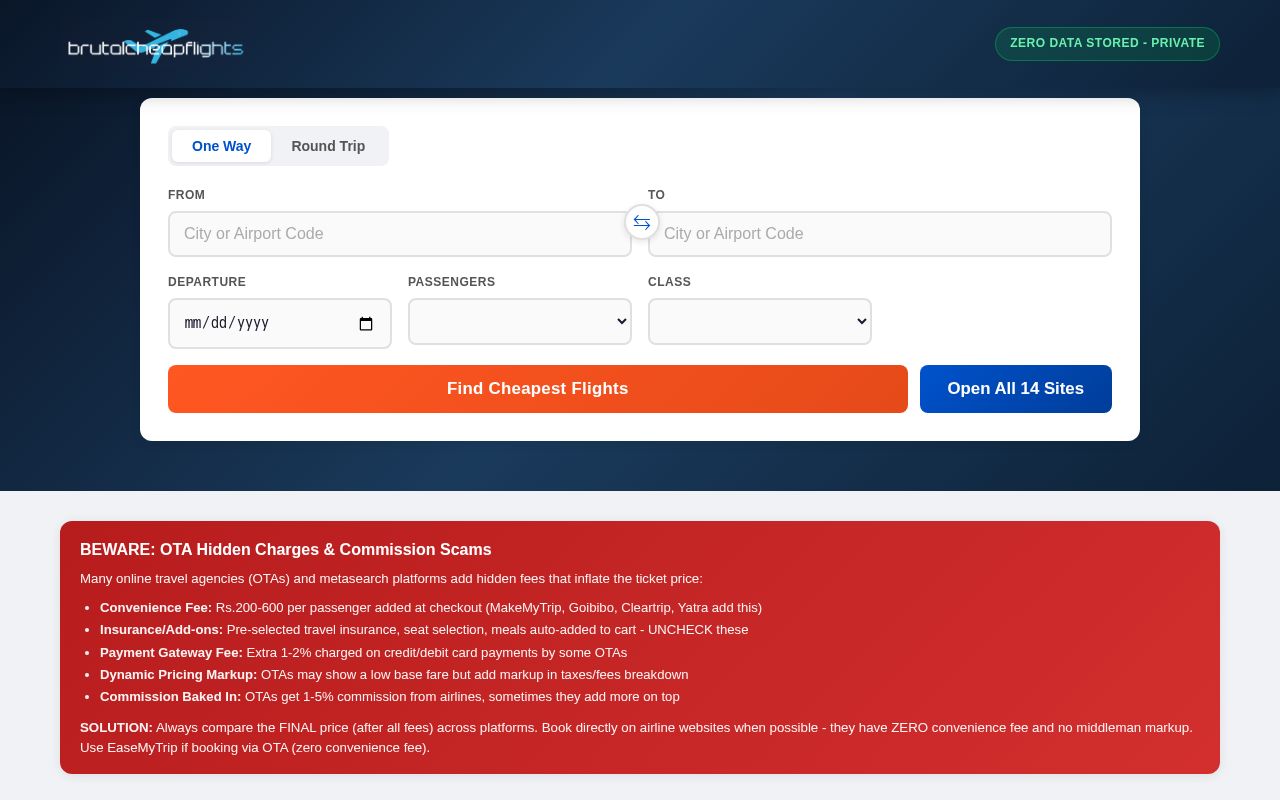Switch to the Round Trip tab

[x=328, y=146]
